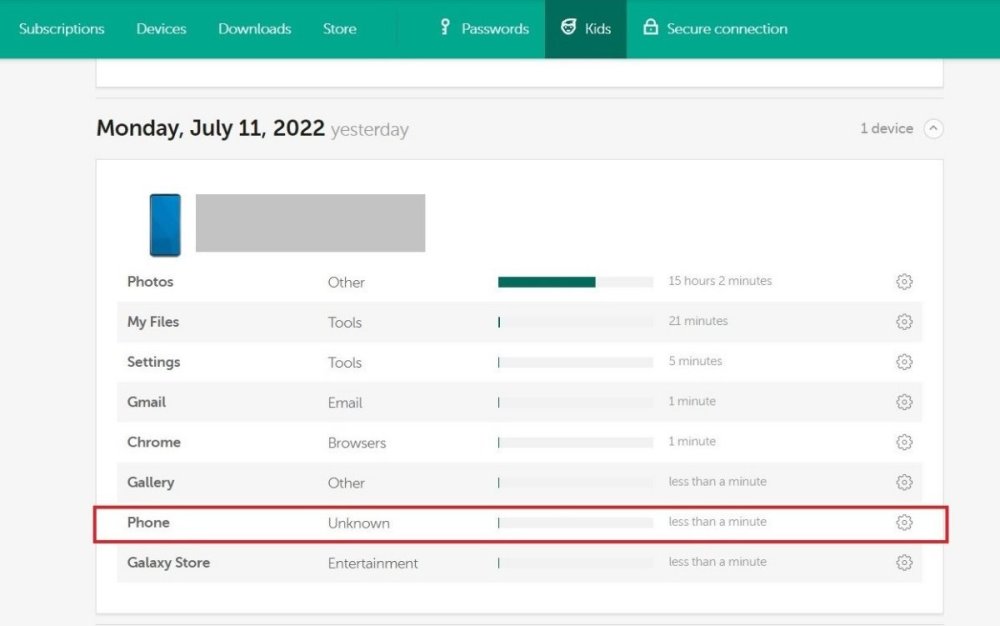Viewport: 1000px width, 626px height.
Task: Collapse the Monday, July 11 section
Action: [x=933, y=129]
